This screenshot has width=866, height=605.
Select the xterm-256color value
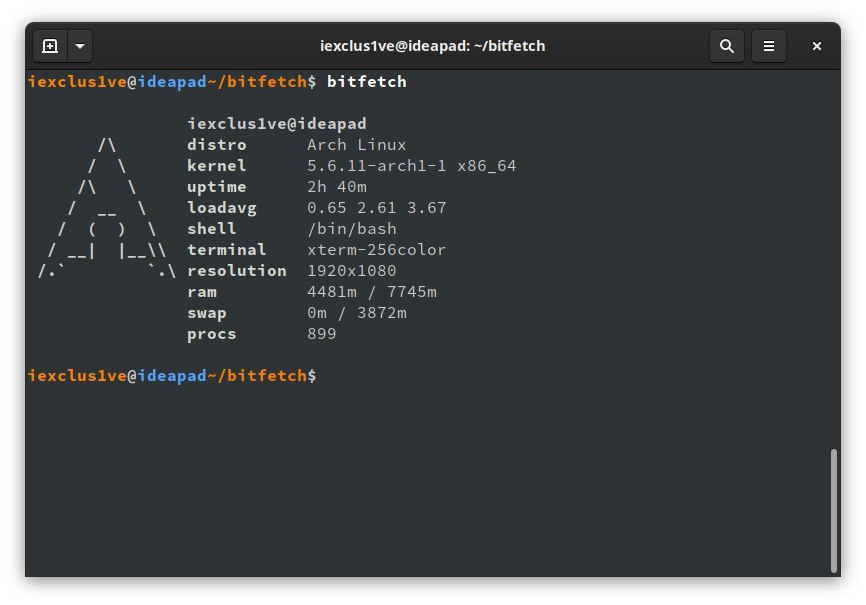(377, 250)
